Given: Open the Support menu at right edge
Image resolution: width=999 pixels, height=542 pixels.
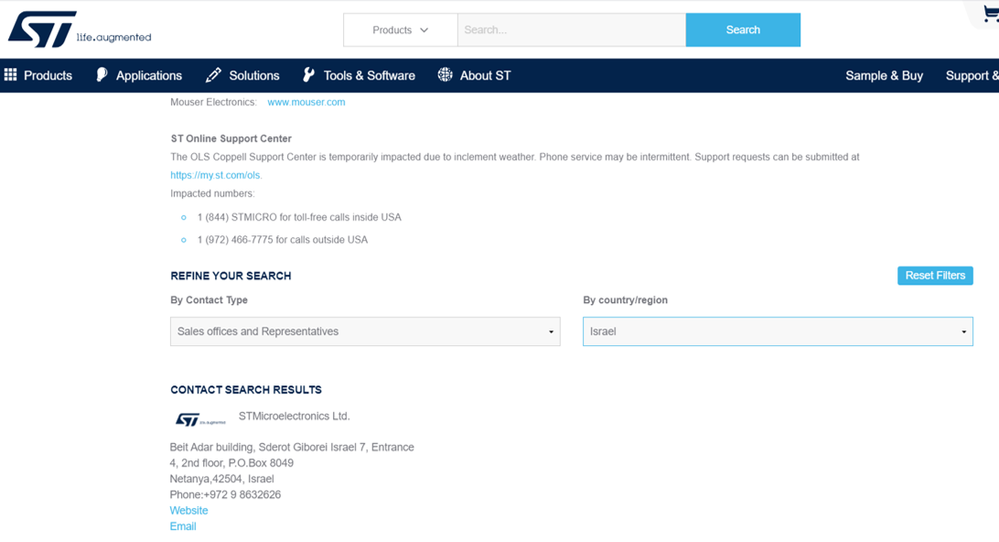Looking at the screenshot, I should click(972, 75).
